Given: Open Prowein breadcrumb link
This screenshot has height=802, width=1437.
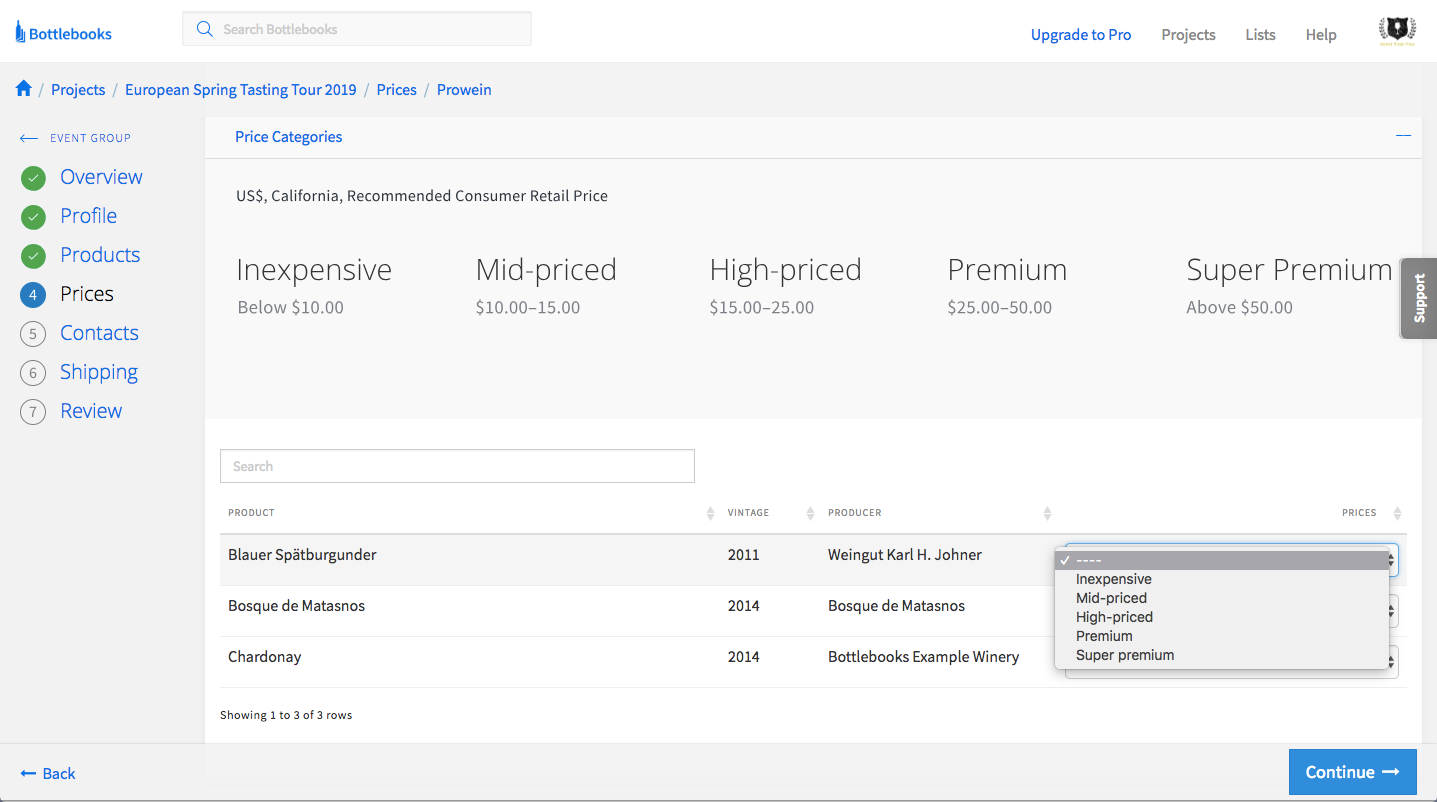Looking at the screenshot, I should tap(464, 89).
